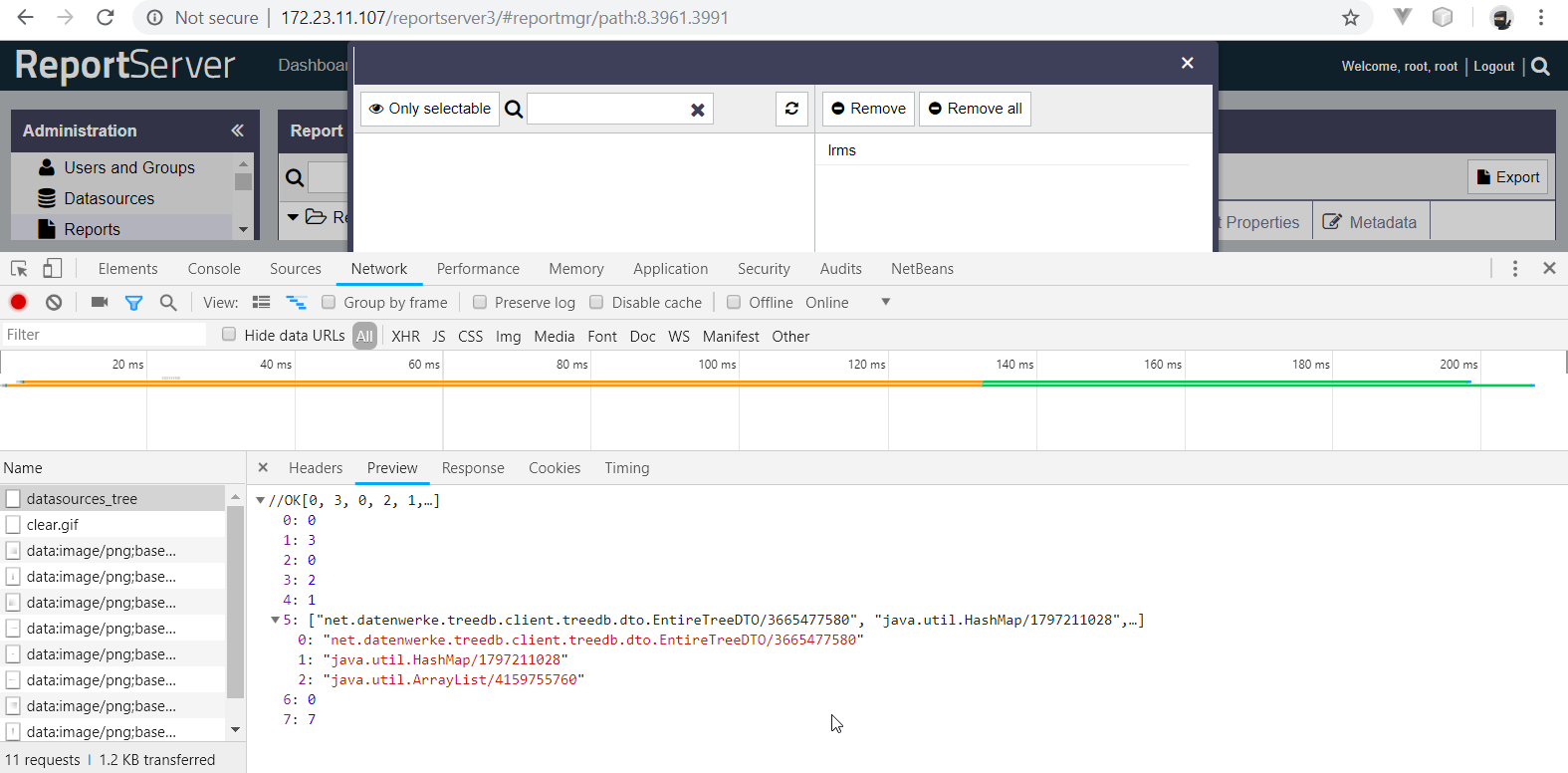This screenshot has height=773, width=1568.
Task: Click the browser back arrow
Action: [25, 17]
